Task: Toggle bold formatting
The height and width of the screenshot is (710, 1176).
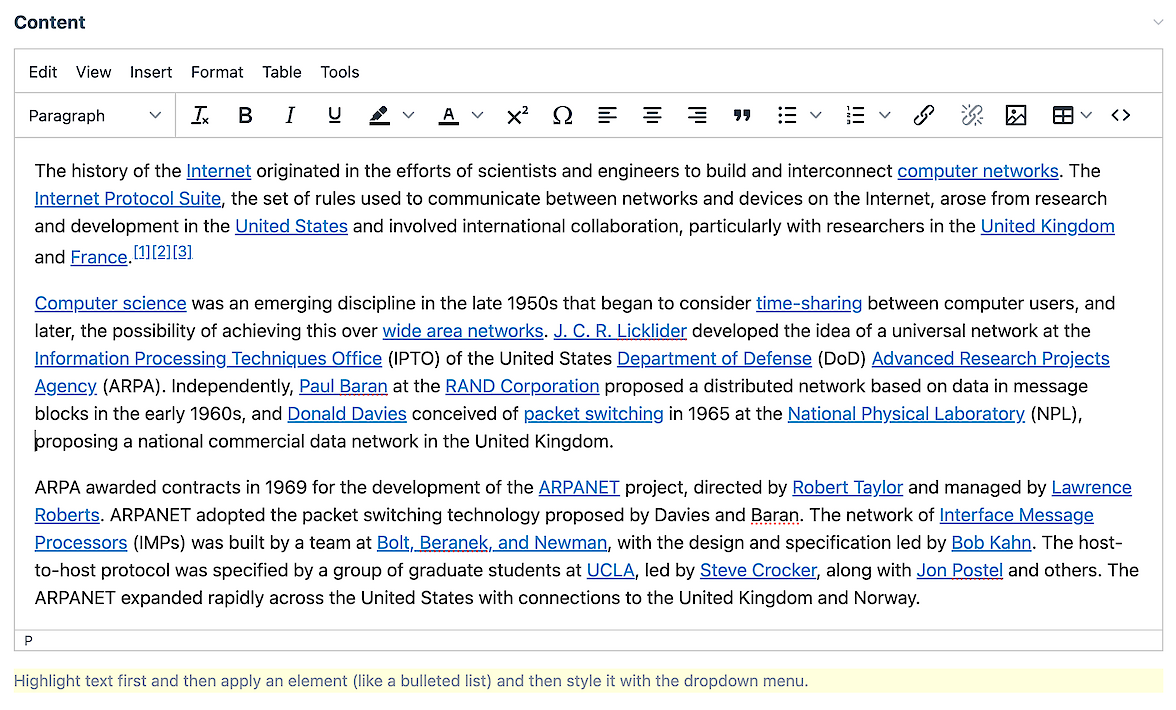Action: 245,116
